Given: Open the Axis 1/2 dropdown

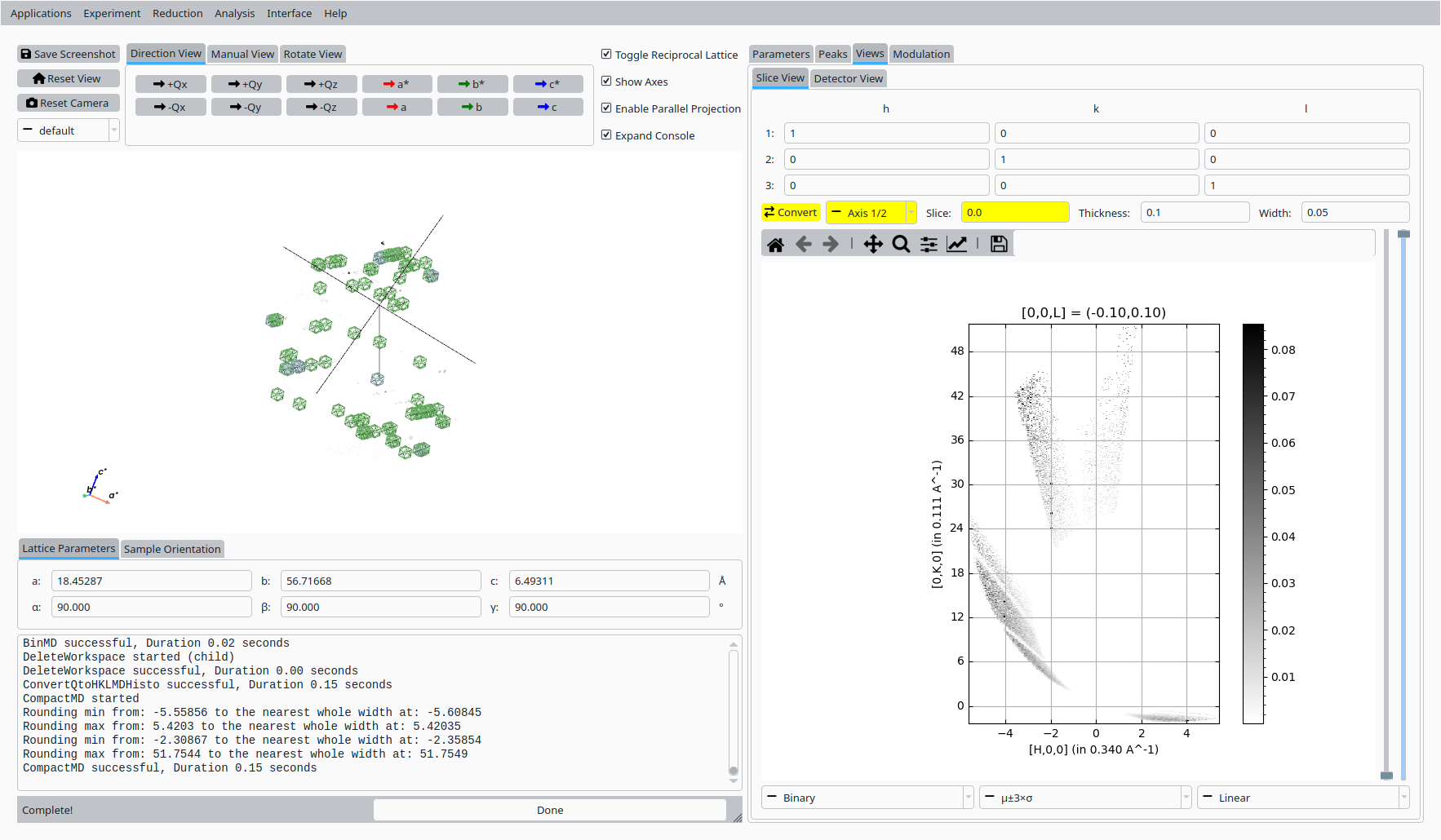Looking at the screenshot, I should [x=871, y=213].
